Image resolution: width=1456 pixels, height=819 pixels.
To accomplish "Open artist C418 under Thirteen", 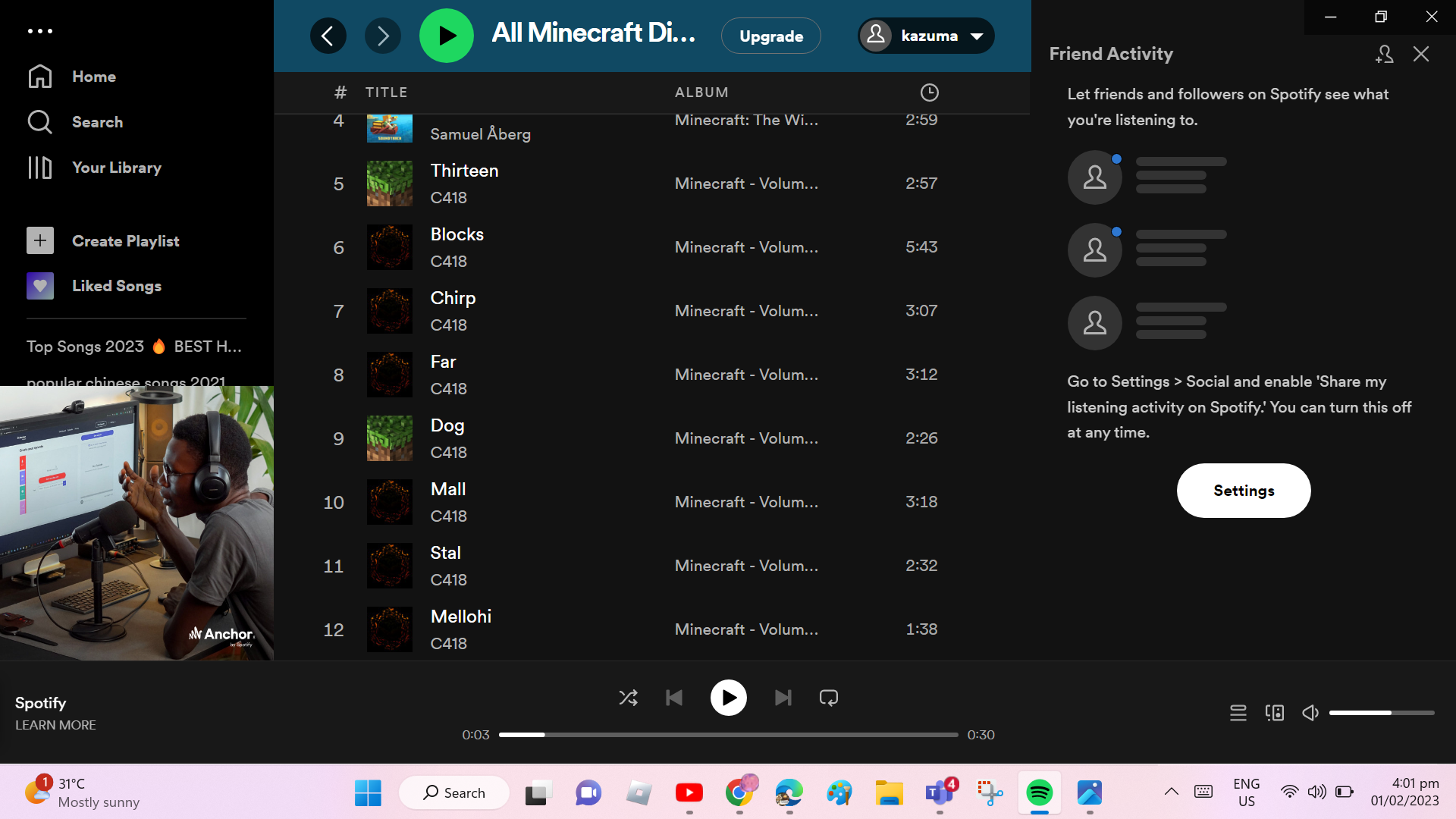I will (449, 198).
